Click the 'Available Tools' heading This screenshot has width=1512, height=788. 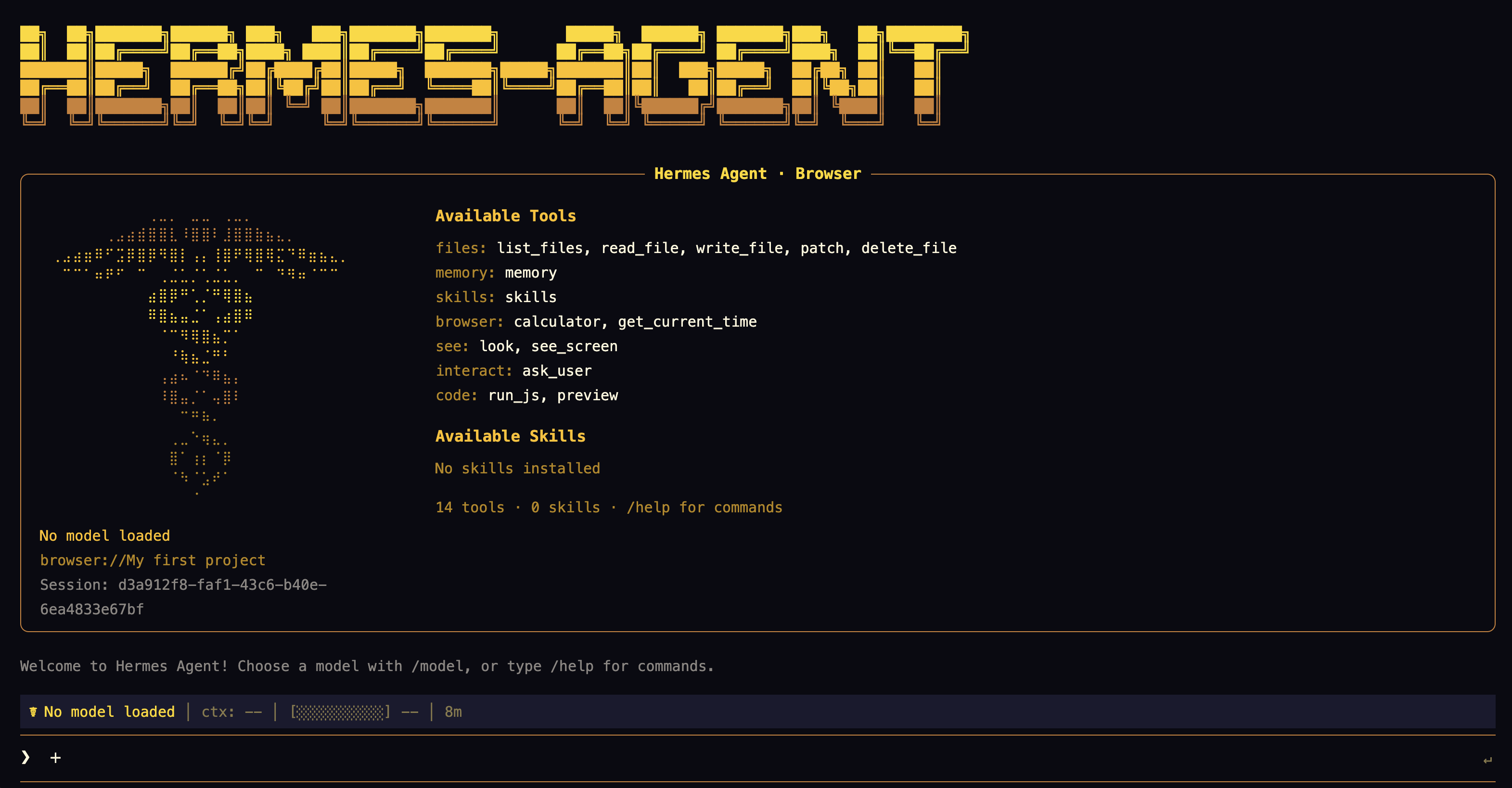505,216
